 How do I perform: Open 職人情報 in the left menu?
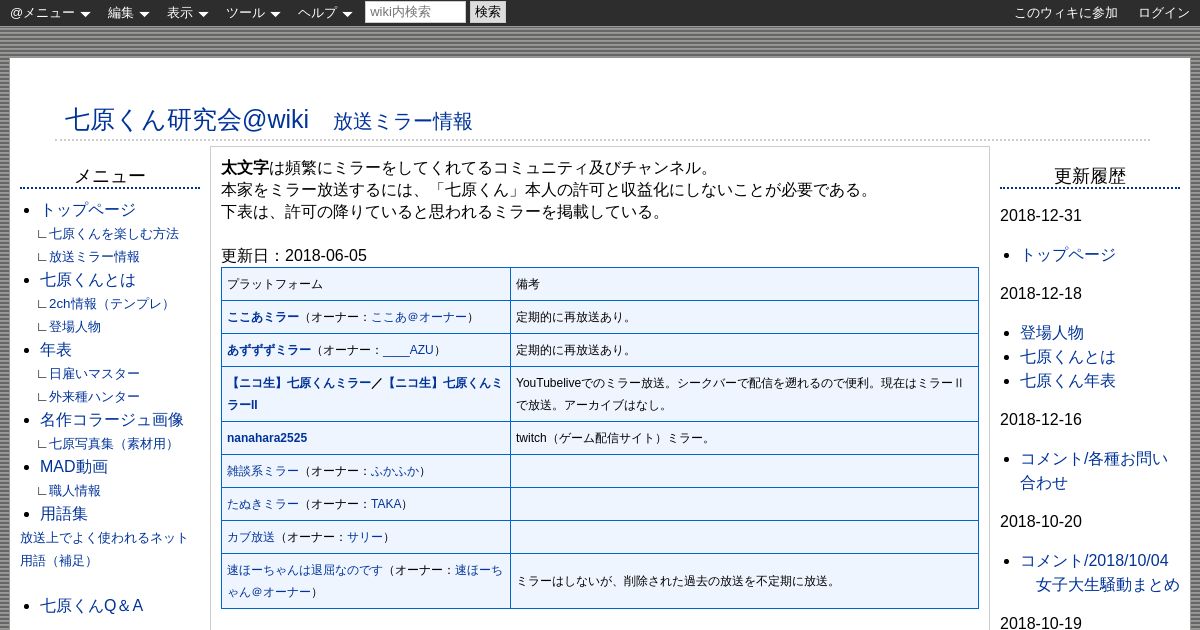pos(75,491)
